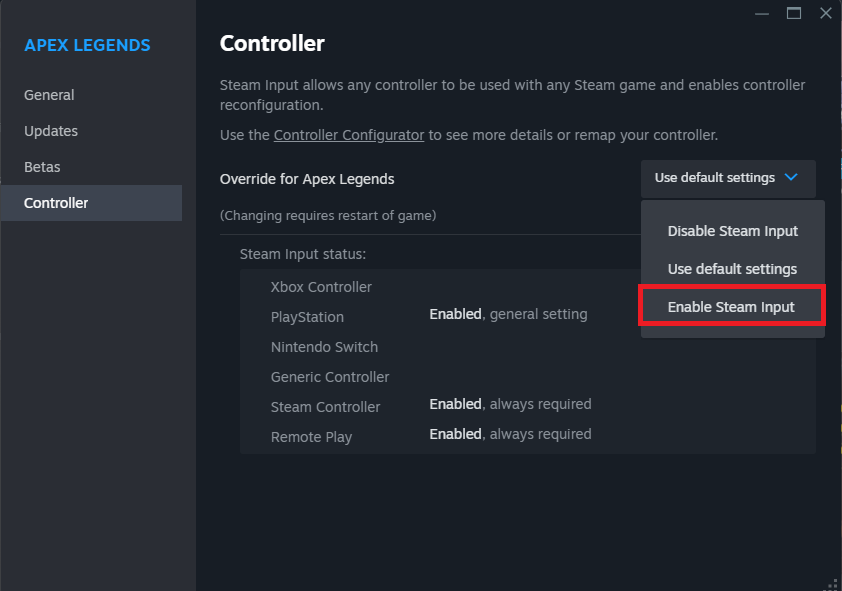Open the General settings tab

49,95
